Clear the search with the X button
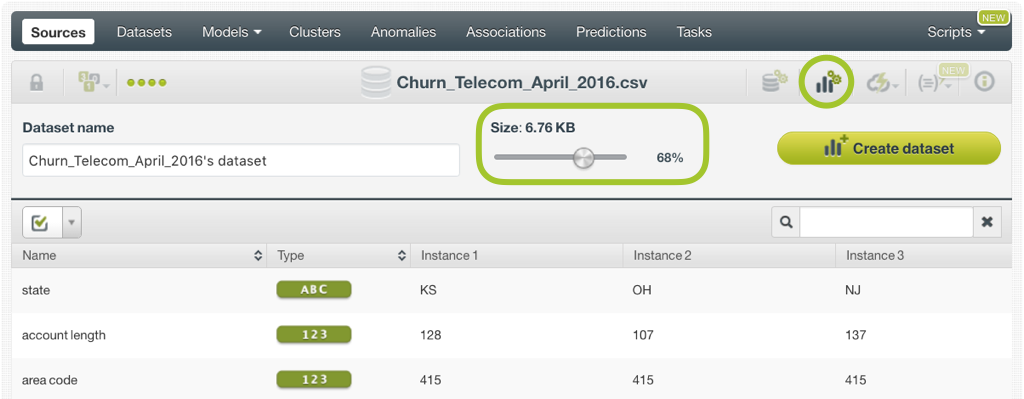Image resolution: width=1024 pixels, height=399 pixels. tap(987, 223)
